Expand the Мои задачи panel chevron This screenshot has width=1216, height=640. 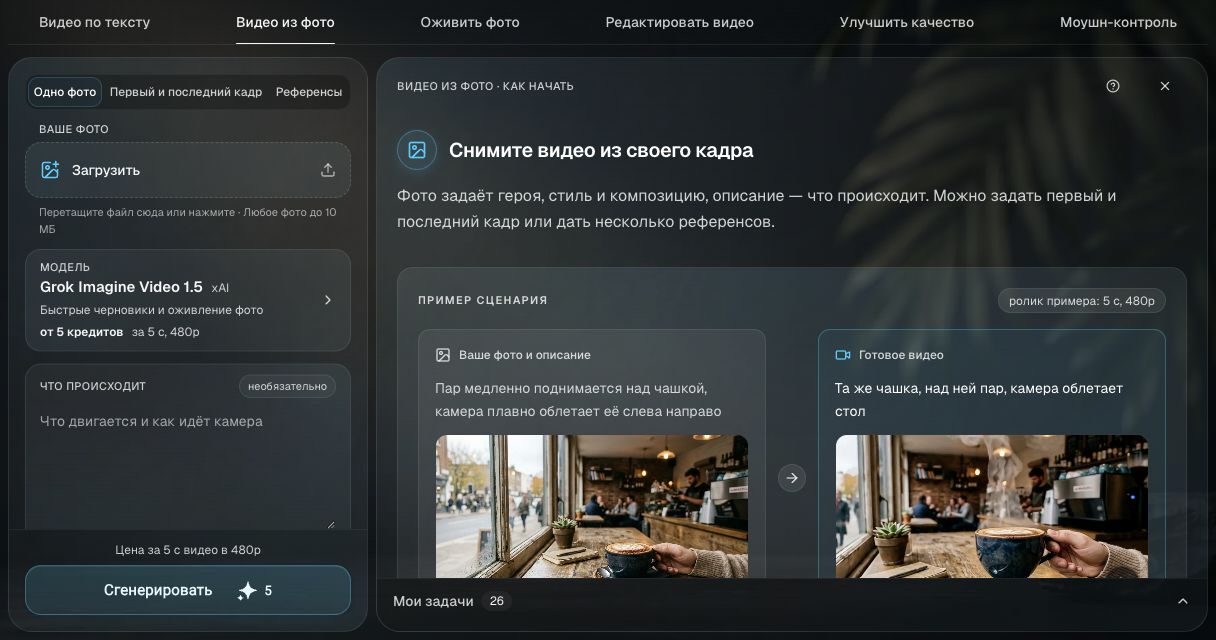tap(1183, 601)
